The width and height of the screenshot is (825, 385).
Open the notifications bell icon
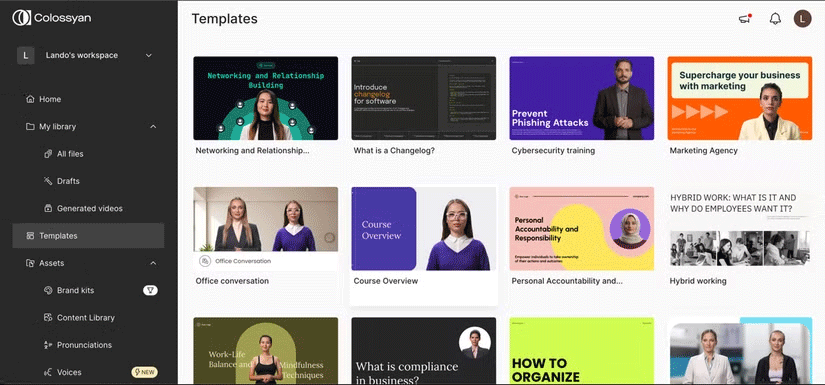click(x=775, y=19)
